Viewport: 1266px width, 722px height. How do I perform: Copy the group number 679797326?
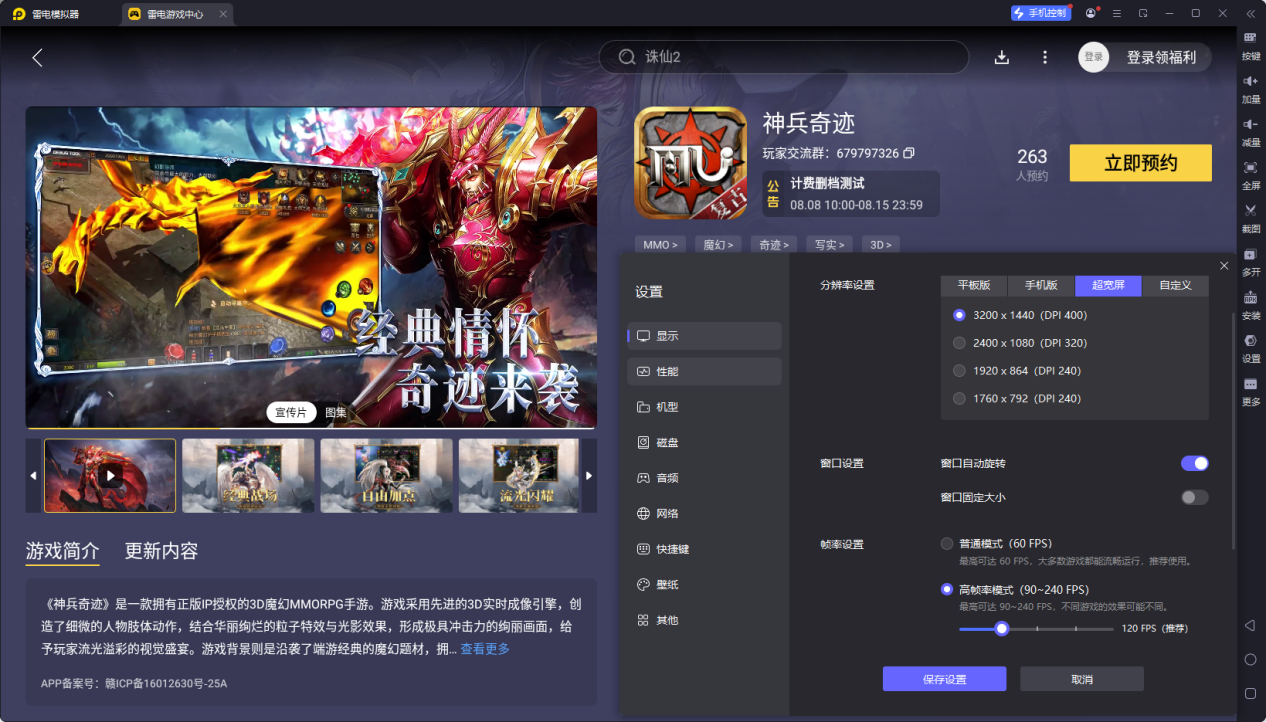click(909, 153)
